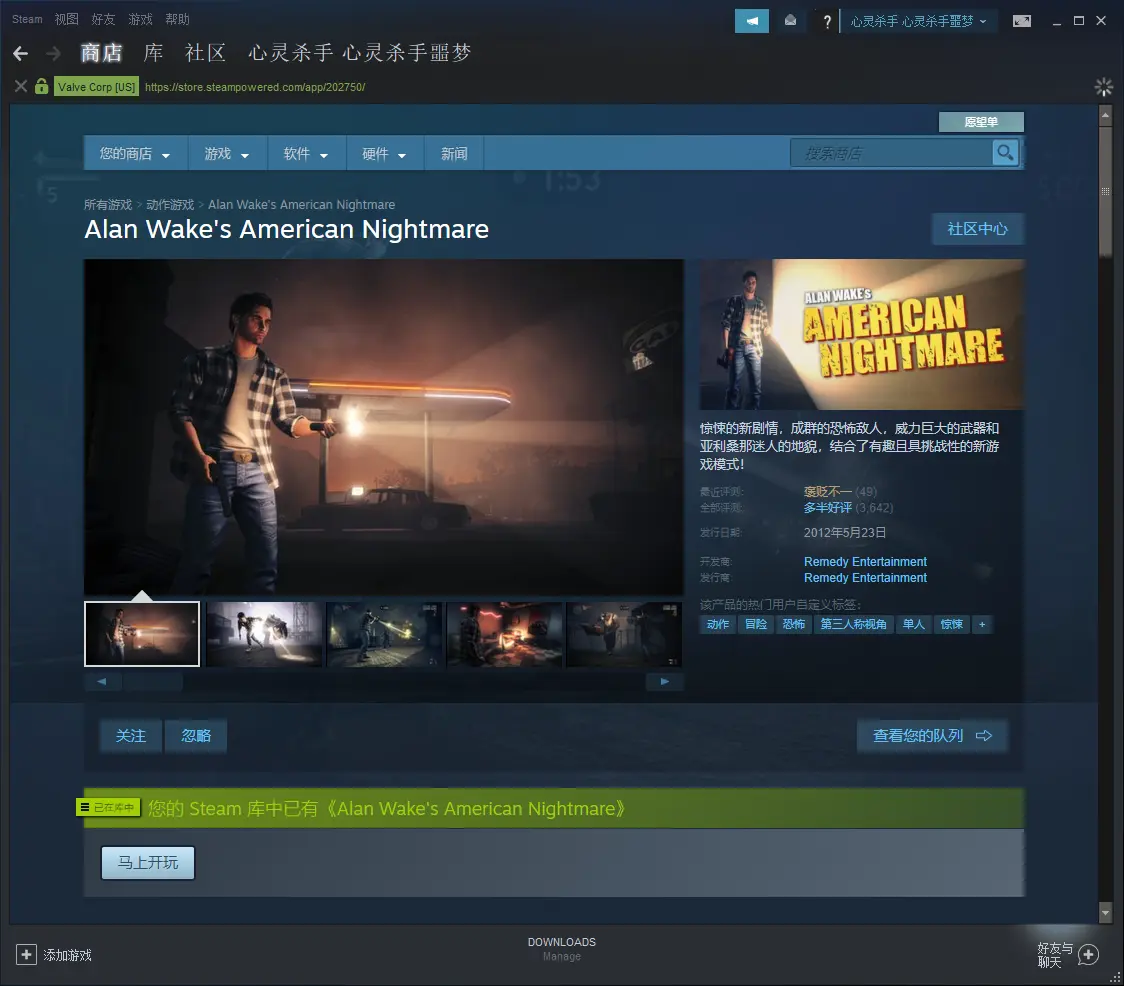The height and width of the screenshot is (986, 1124).
Task: Go back with the back arrow
Action: (21, 53)
